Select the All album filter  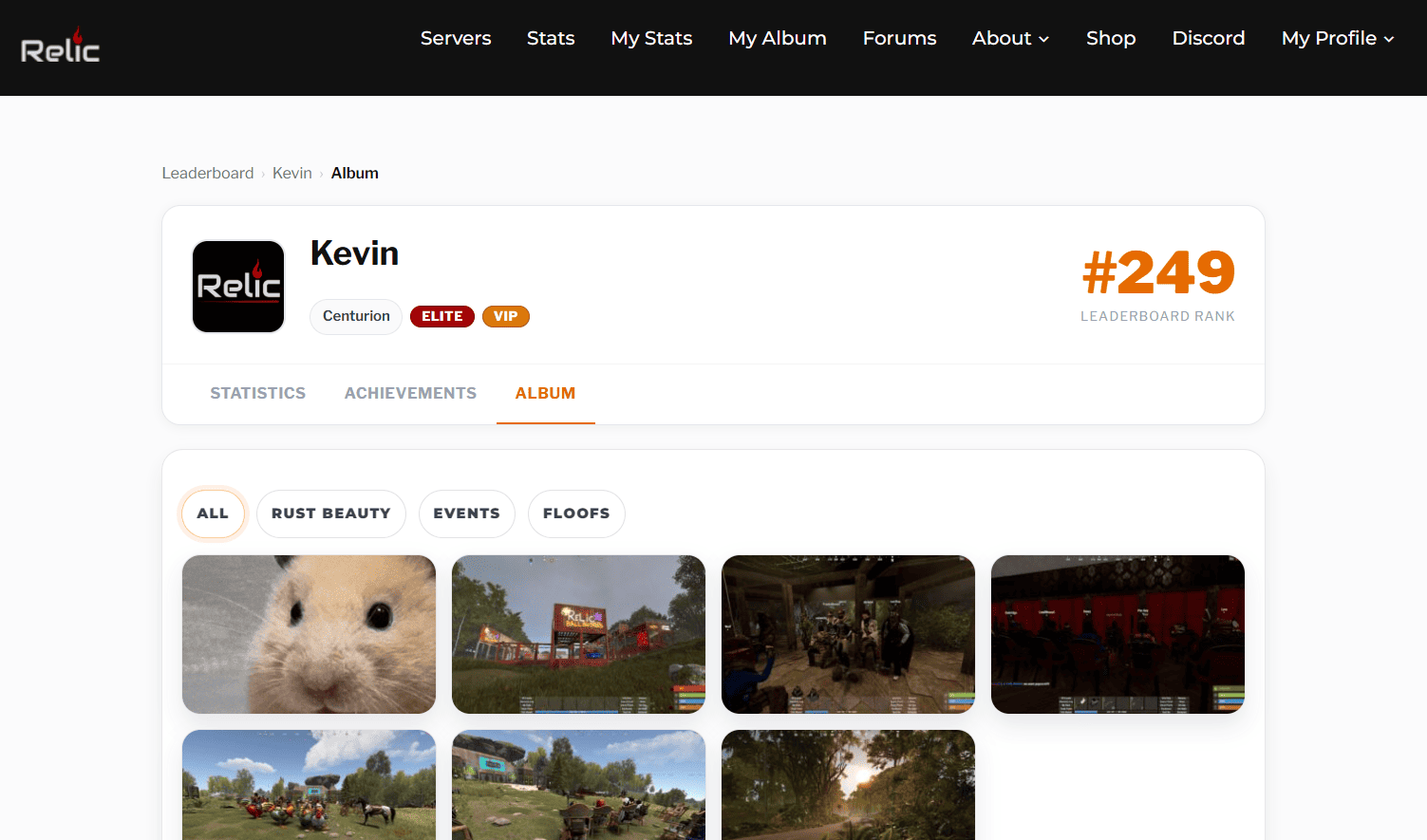point(213,513)
